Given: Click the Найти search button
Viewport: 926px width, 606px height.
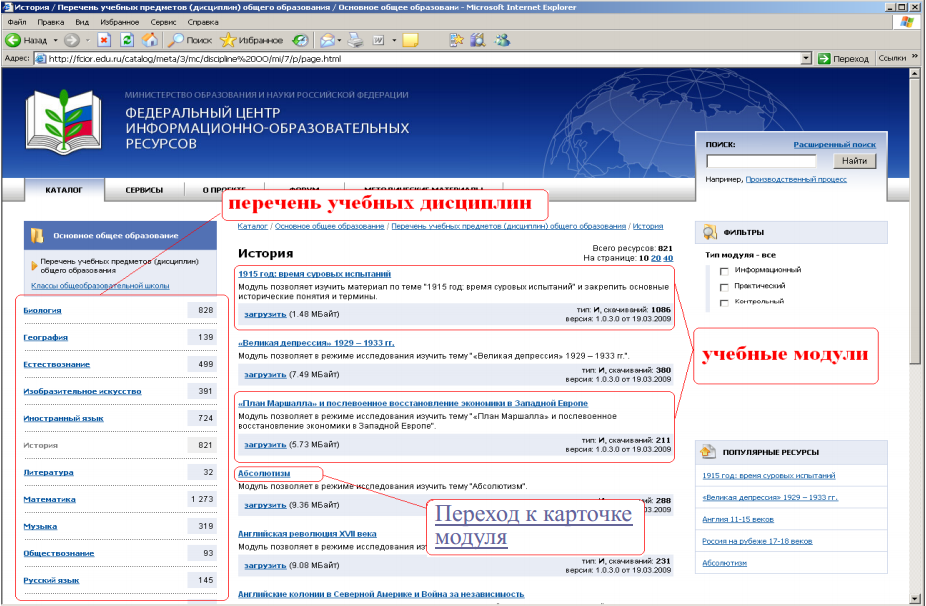Looking at the screenshot, I should pyautogui.click(x=855, y=161).
